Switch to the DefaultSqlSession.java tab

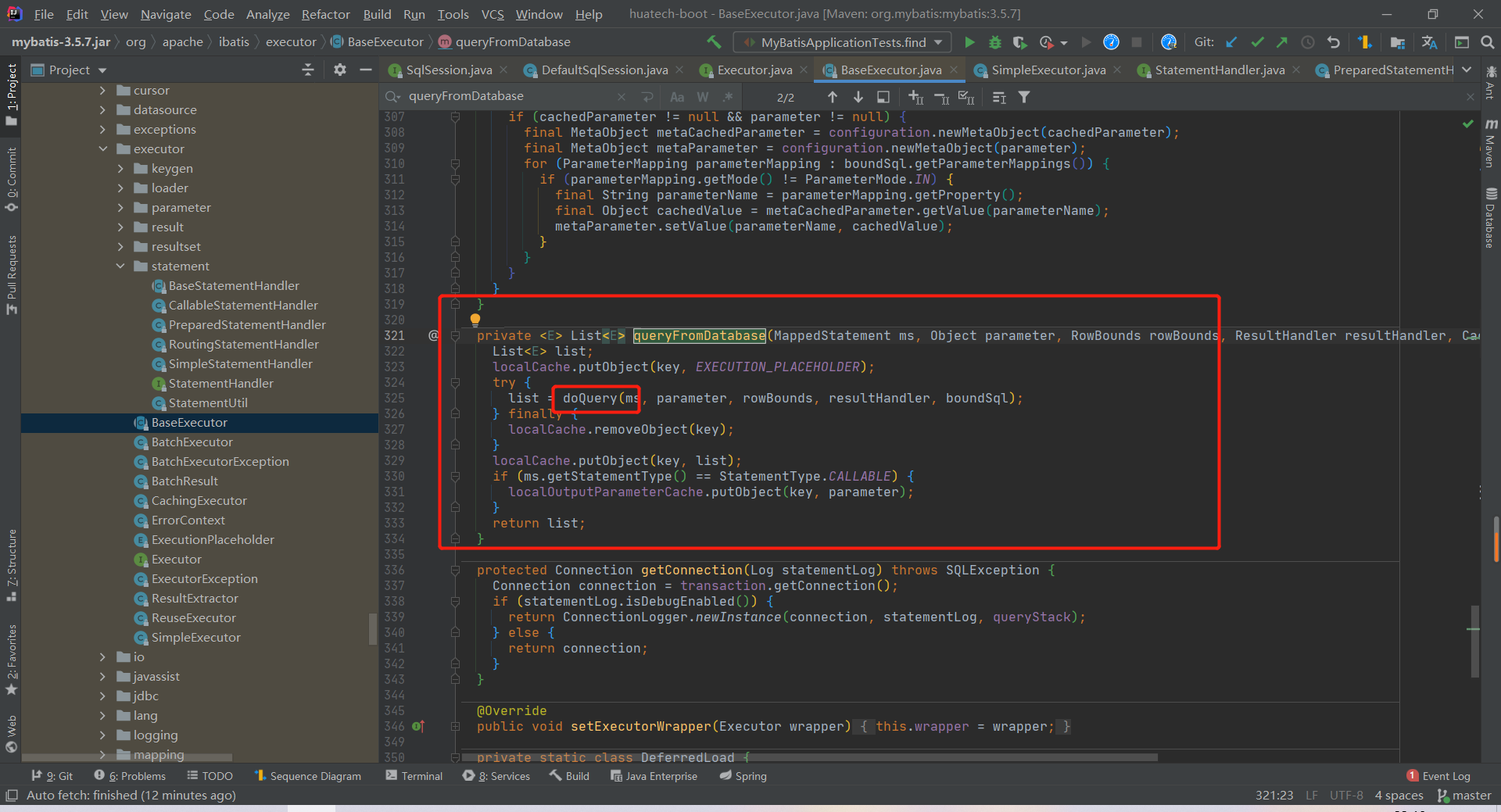(x=604, y=70)
